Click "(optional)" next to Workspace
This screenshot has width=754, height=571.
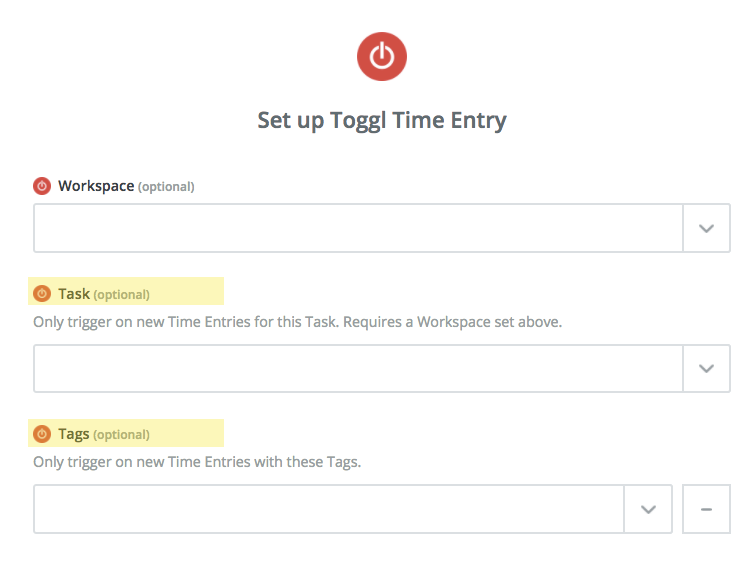166,187
